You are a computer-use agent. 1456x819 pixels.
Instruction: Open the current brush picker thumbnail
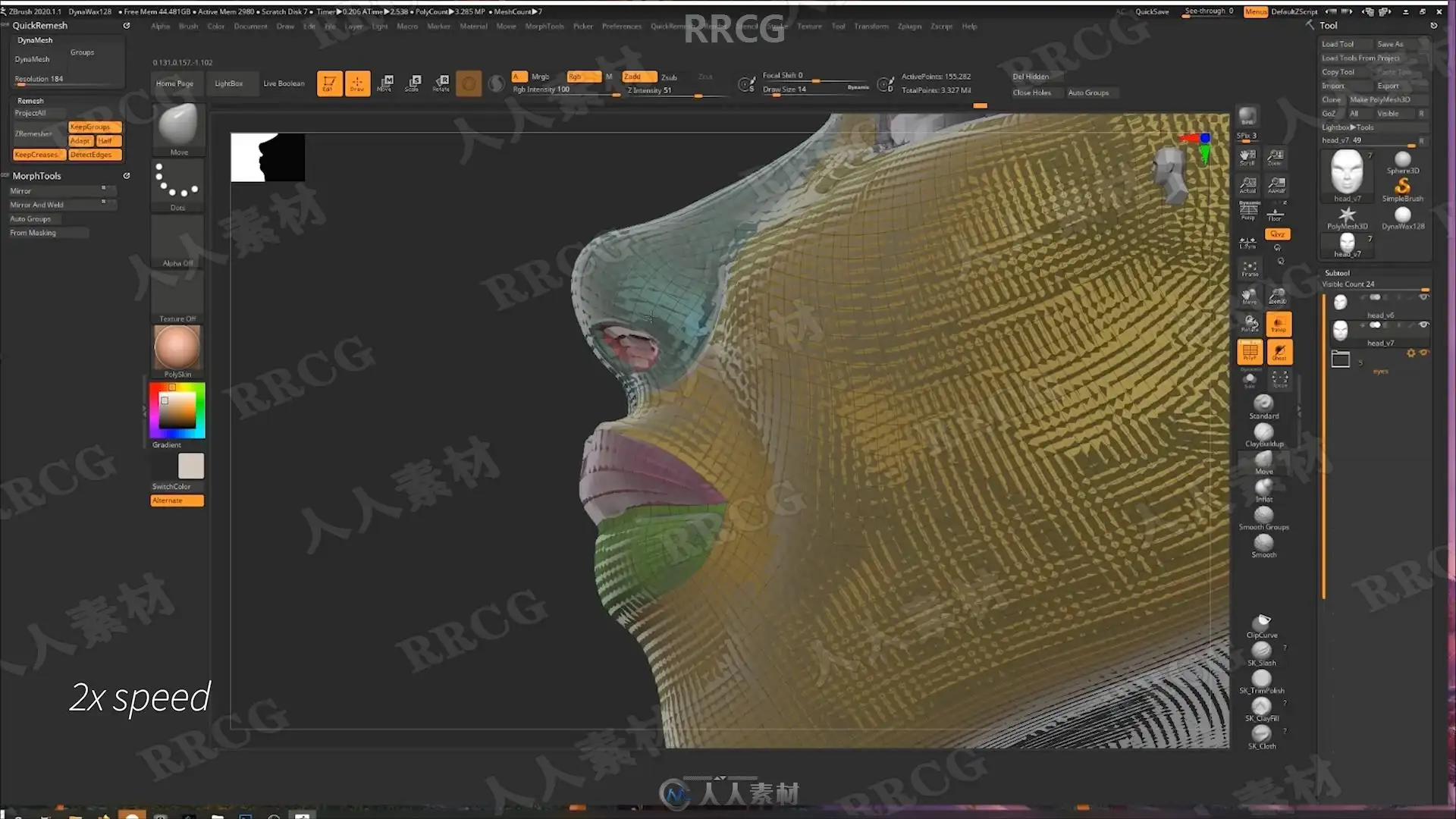click(x=178, y=129)
